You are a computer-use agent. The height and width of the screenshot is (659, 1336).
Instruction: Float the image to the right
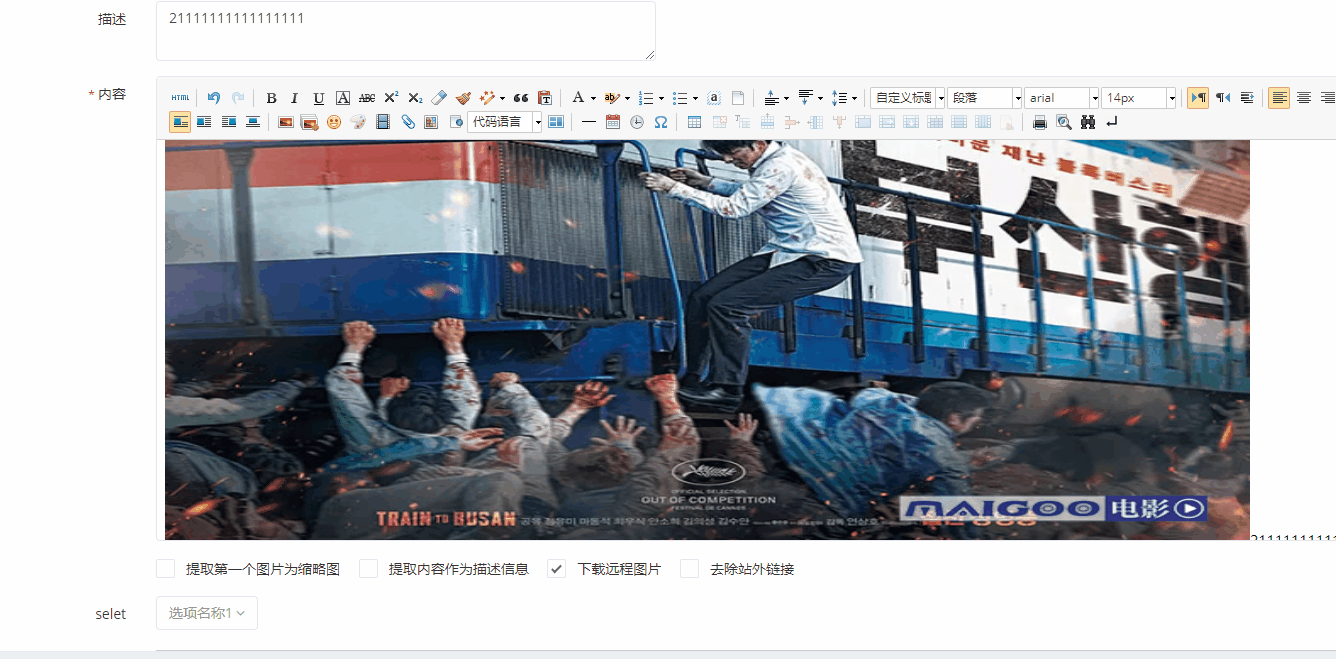tap(228, 122)
